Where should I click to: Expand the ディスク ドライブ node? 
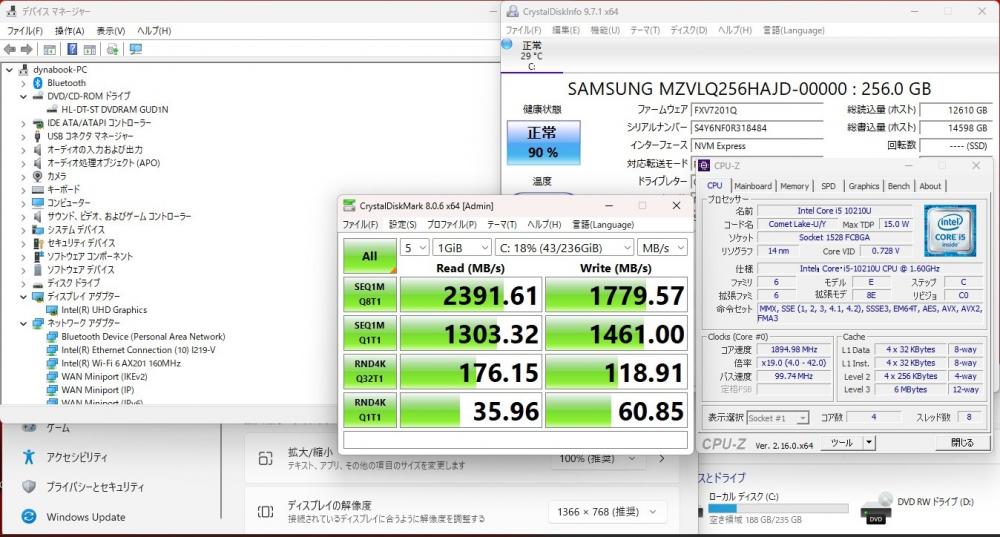point(24,283)
